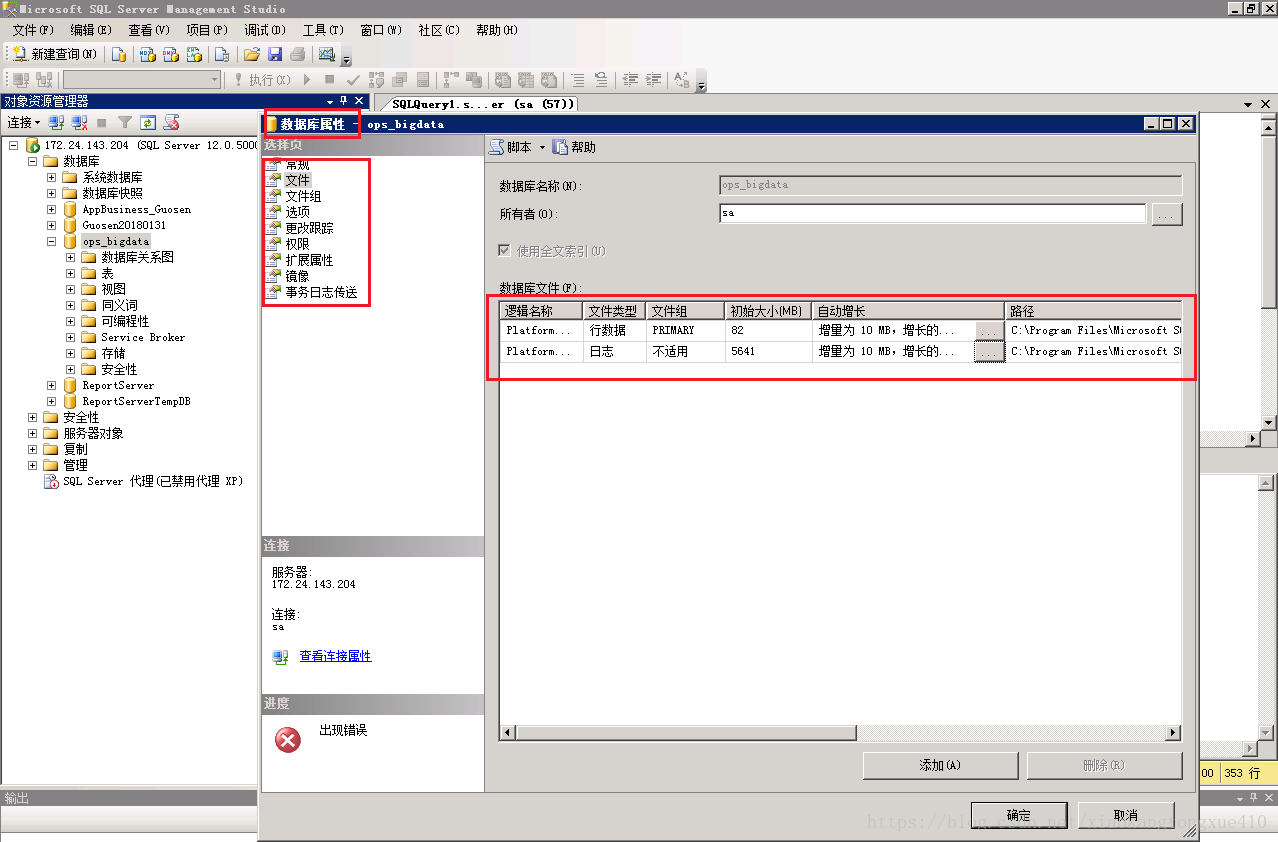Open the 连接 dropdown in Object Explorer
The height and width of the screenshot is (842, 1278).
24,122
